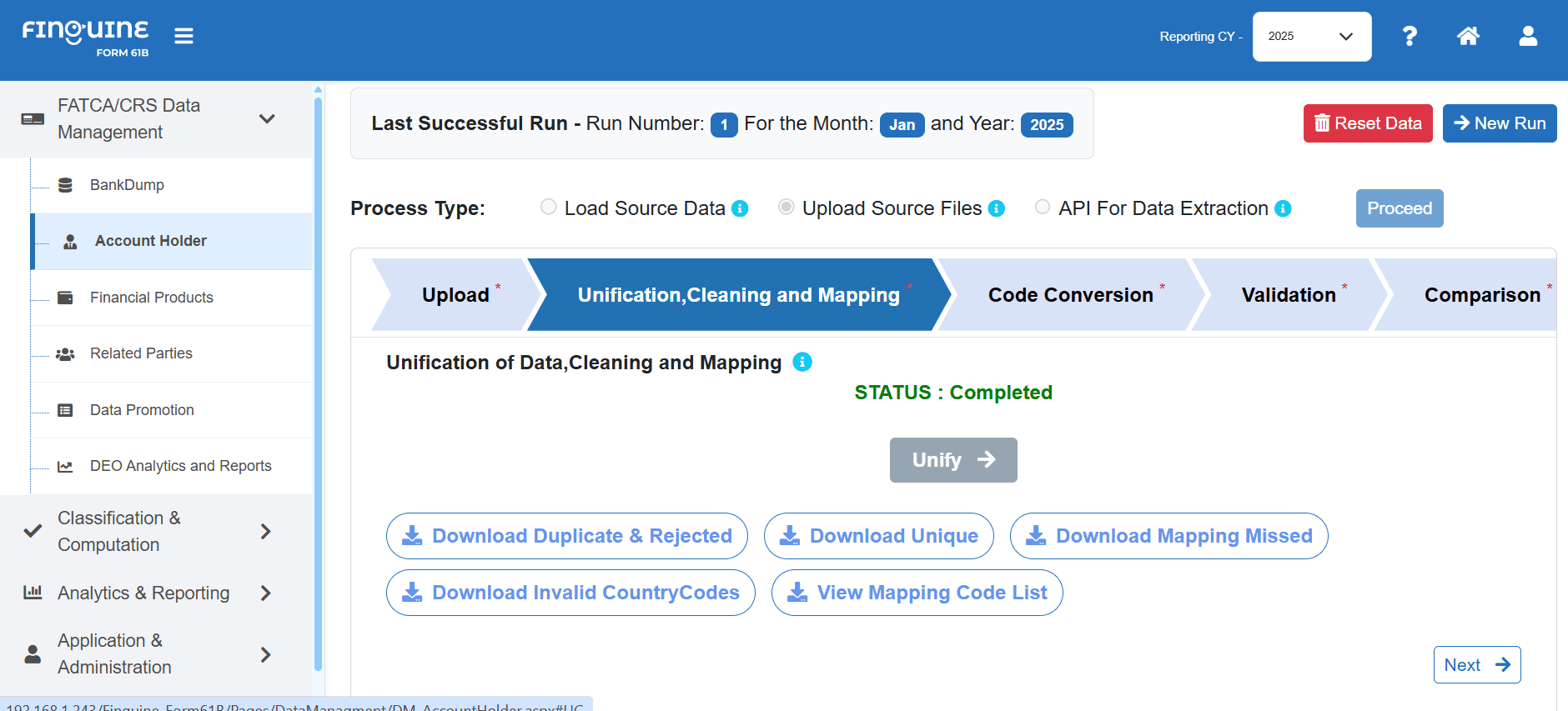1568x711 pixels.
Task: Click the help question mark icon
Action: click(1409, 36)
